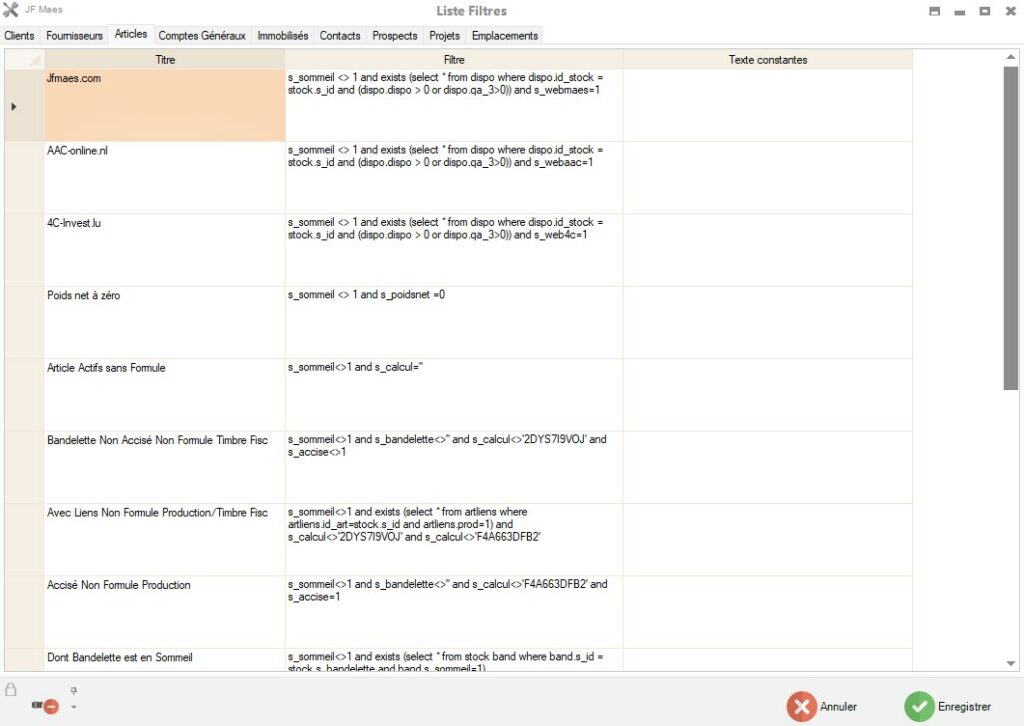
Task: Open the Fournisseurs tab
Action: pyautogui.click(x=74, y=36)
